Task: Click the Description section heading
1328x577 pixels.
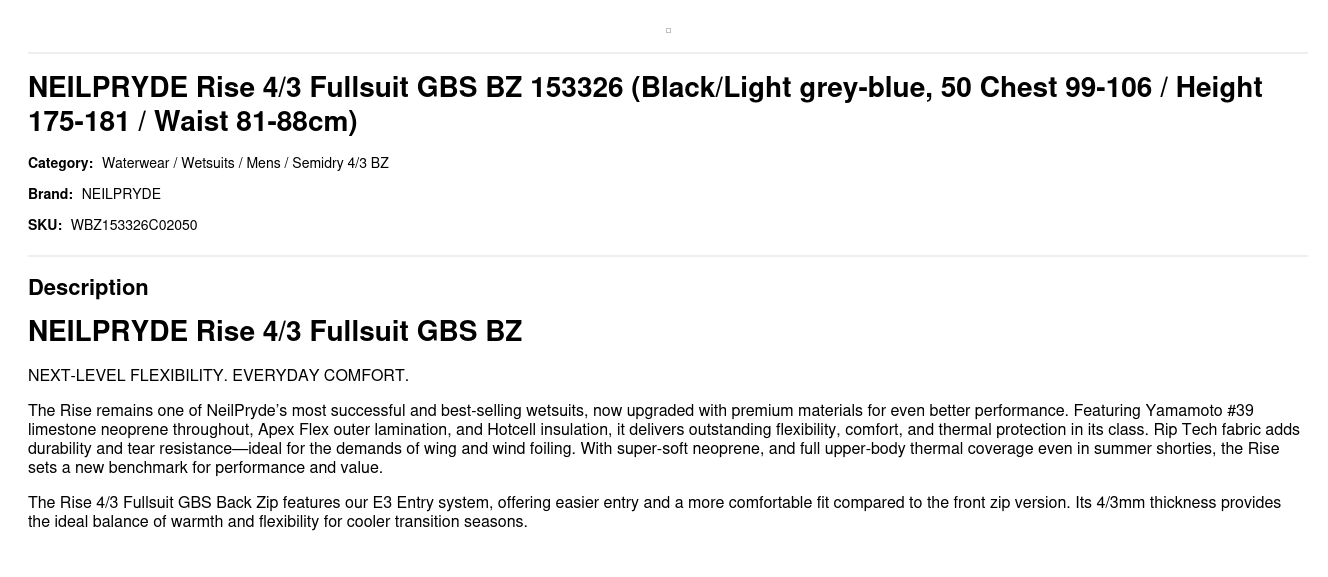Action: [x=88, y=287]
